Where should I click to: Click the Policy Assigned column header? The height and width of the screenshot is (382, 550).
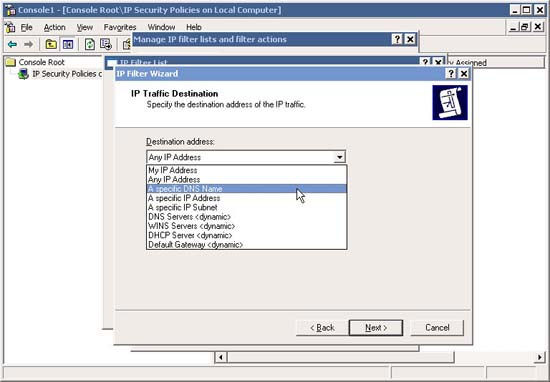495,63
